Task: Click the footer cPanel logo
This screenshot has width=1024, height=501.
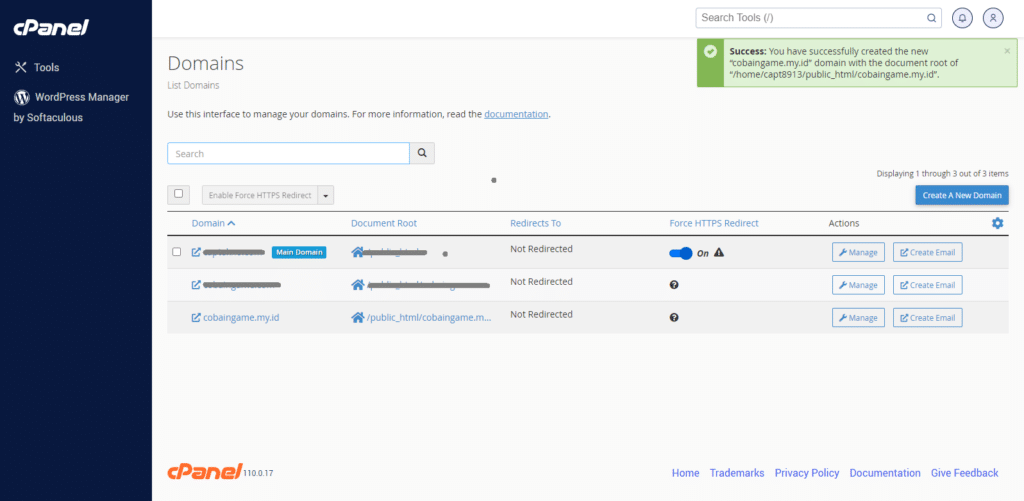Action: point(205,470)
